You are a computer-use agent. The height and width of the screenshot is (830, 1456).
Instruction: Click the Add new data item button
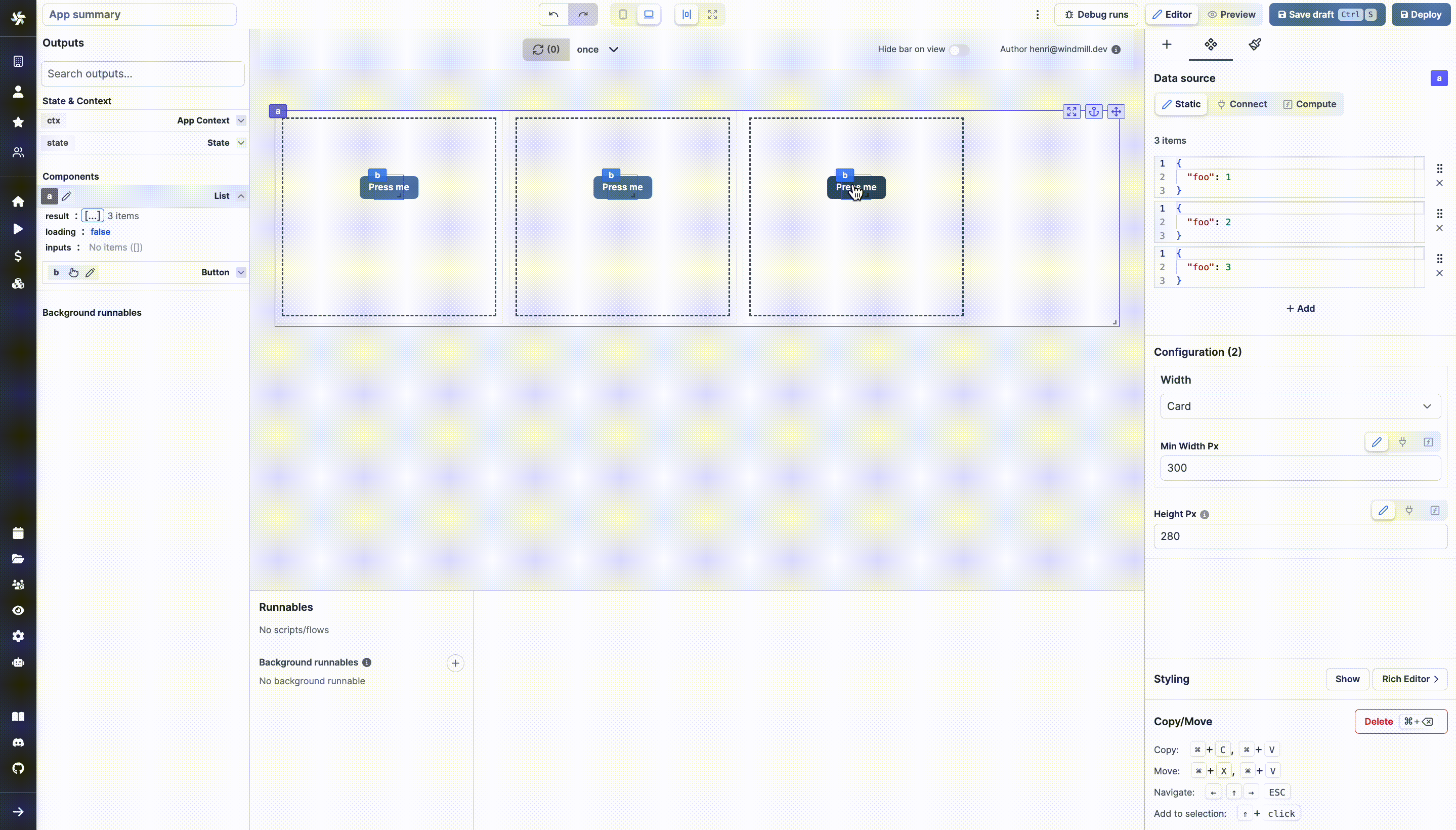click(1299, 308)
